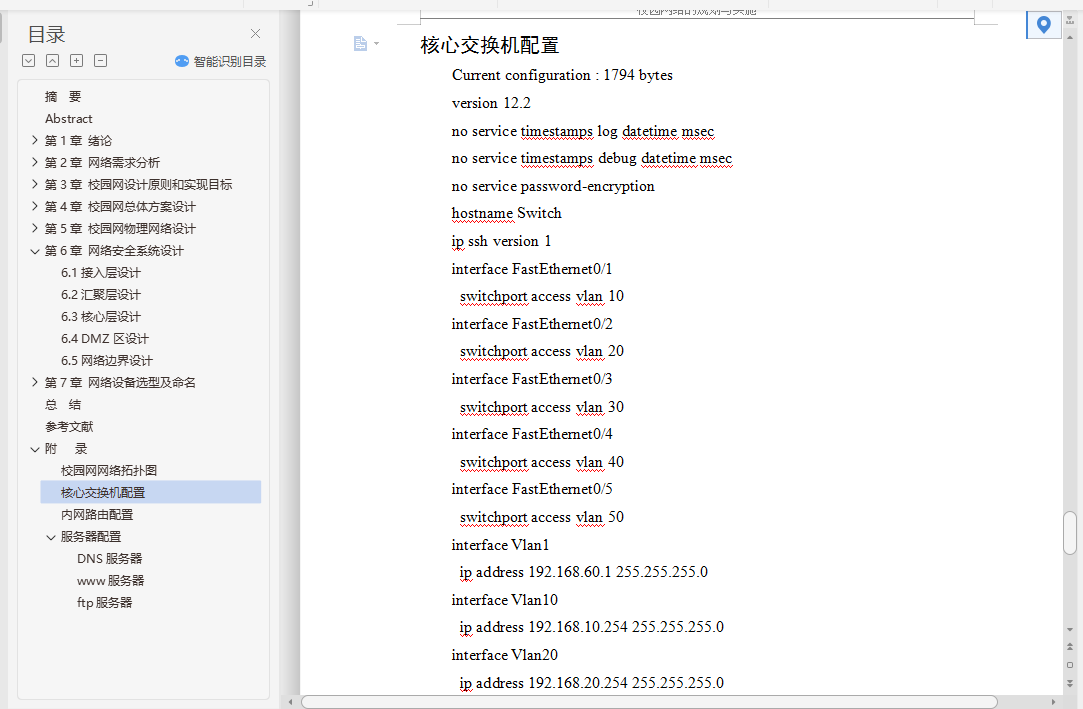Click the horizontal scroll left arrow
The width and height of the screenshot is (1083, 709).
(291, 702)
